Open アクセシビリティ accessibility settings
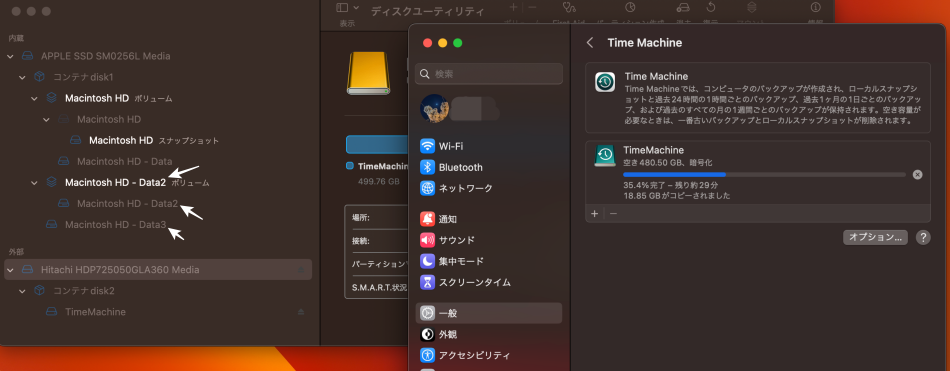The width and height of the screenshot is (950, 371). 489,355
